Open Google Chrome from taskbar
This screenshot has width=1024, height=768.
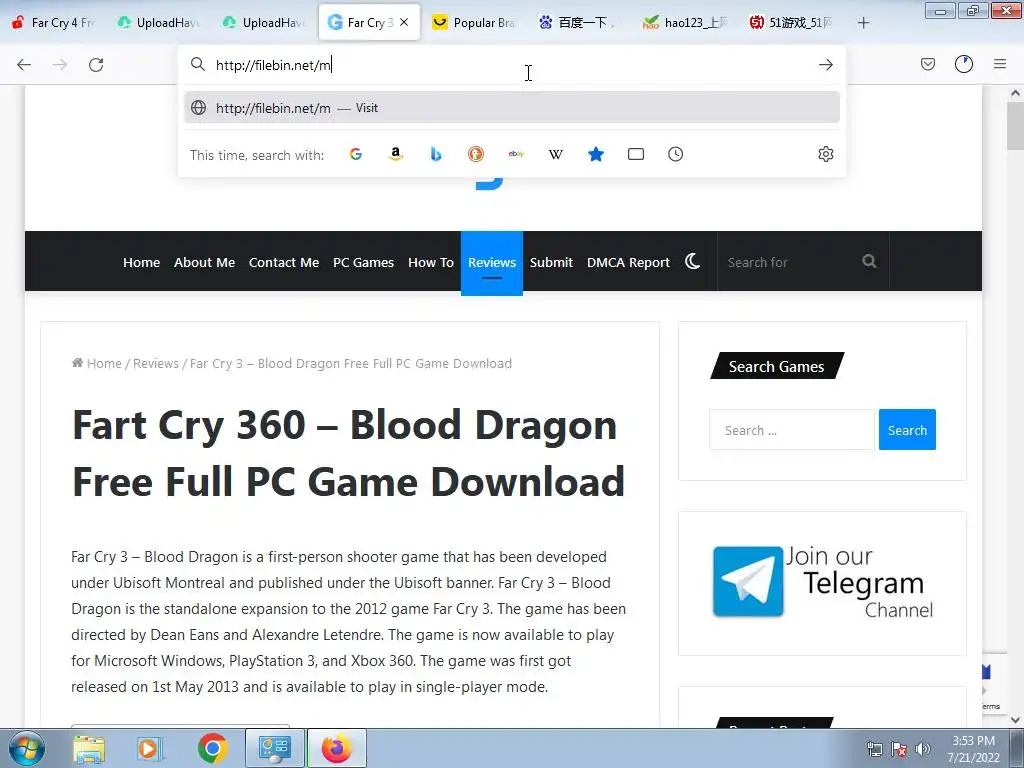(x=212, y=748)
